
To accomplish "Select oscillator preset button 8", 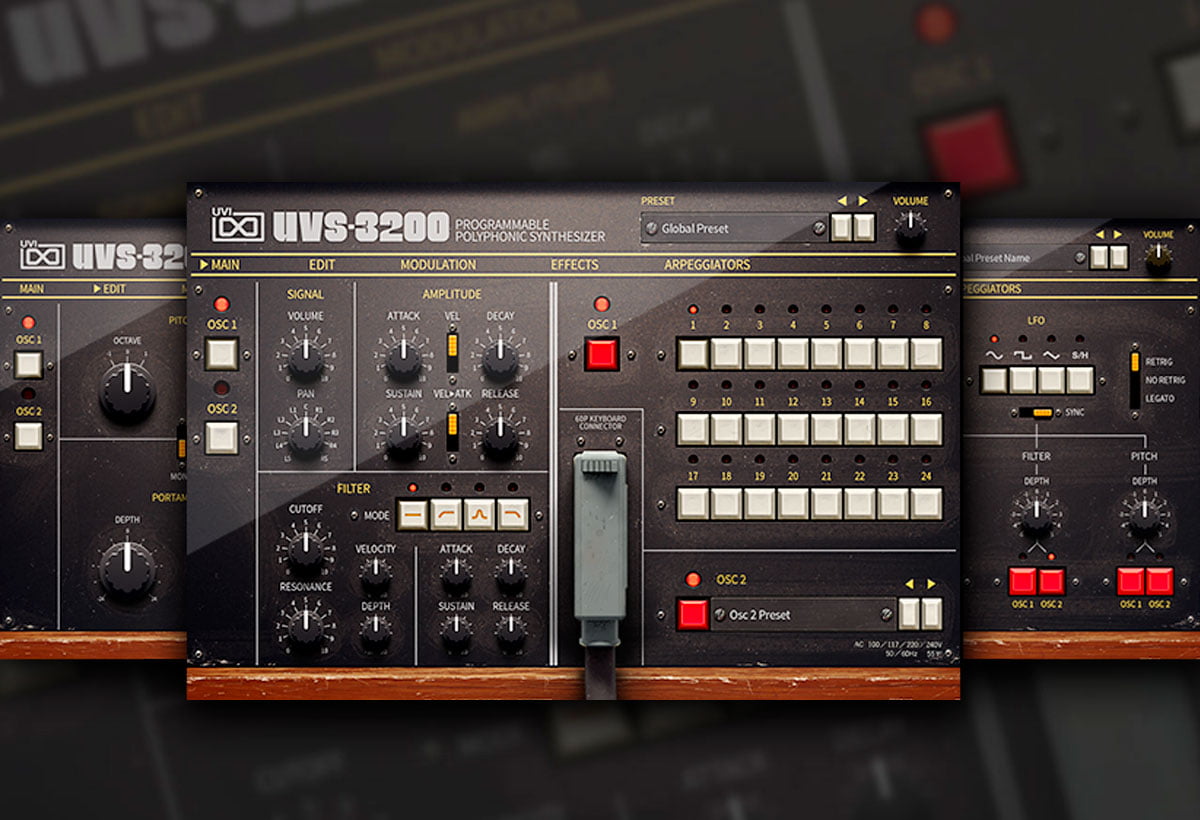I will point(927,353).
